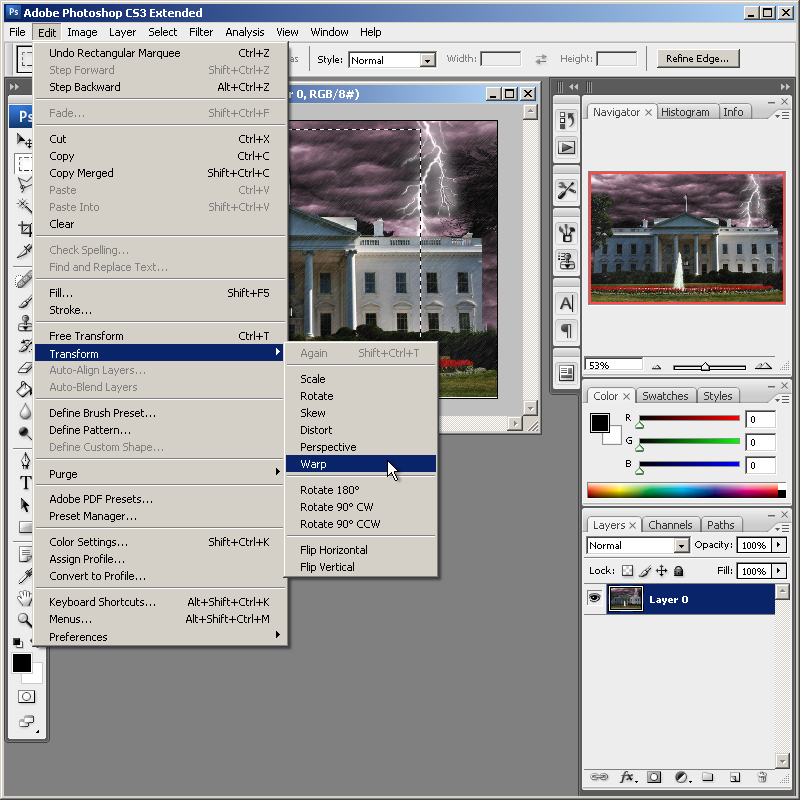This screenshot has height=800, width=800.
Task: Select the Crop tool
Action: (24, 228)
